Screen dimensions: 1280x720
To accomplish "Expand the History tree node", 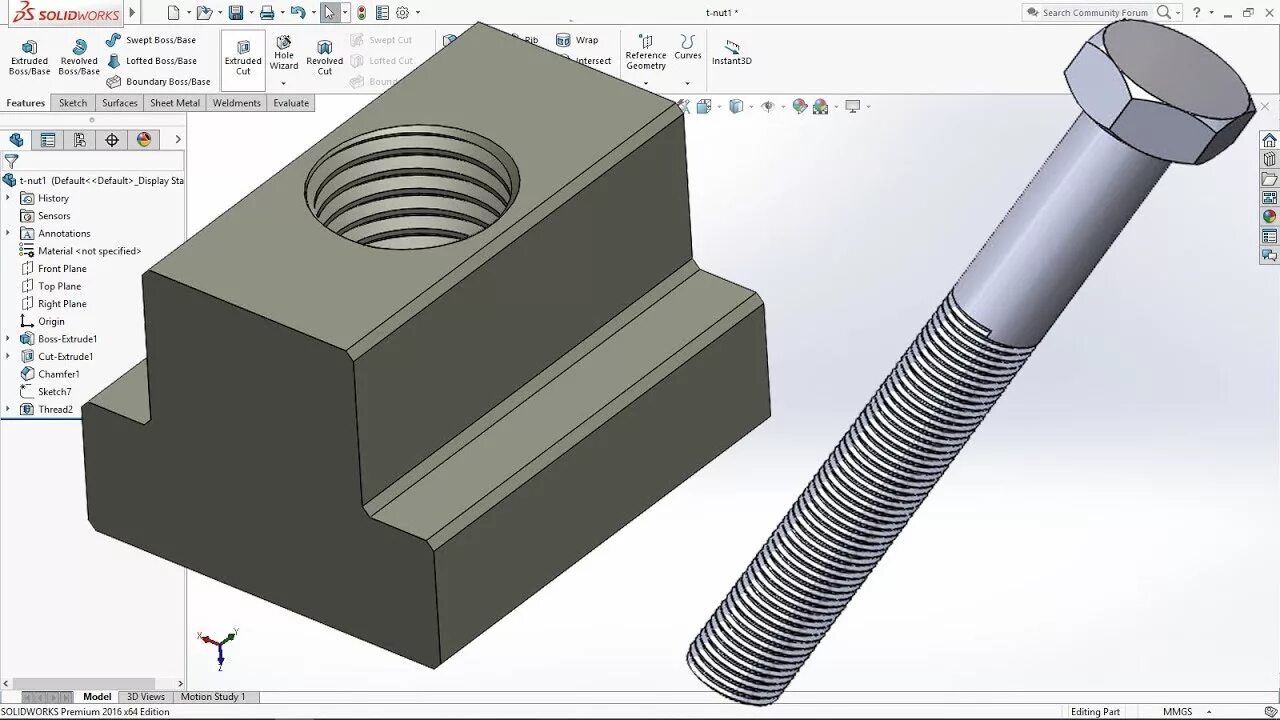I will click(x=8, y=198).
